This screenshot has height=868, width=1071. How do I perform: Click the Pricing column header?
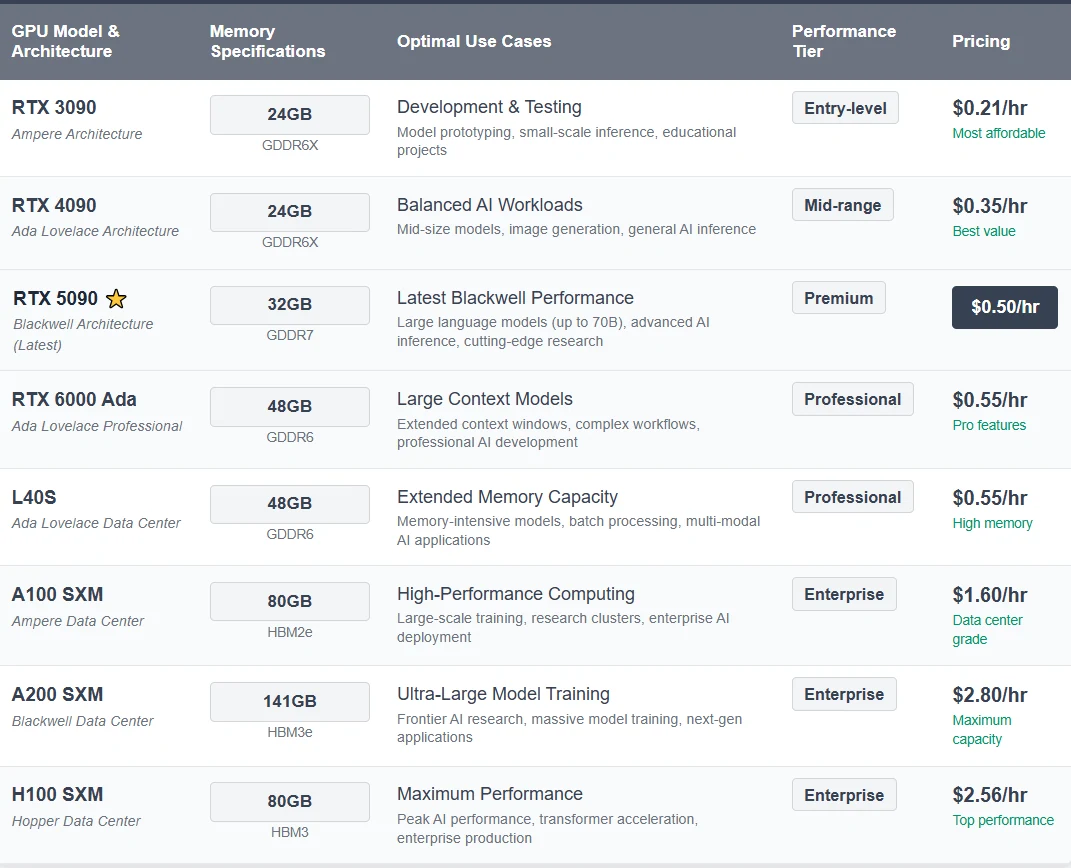(981, 41)
